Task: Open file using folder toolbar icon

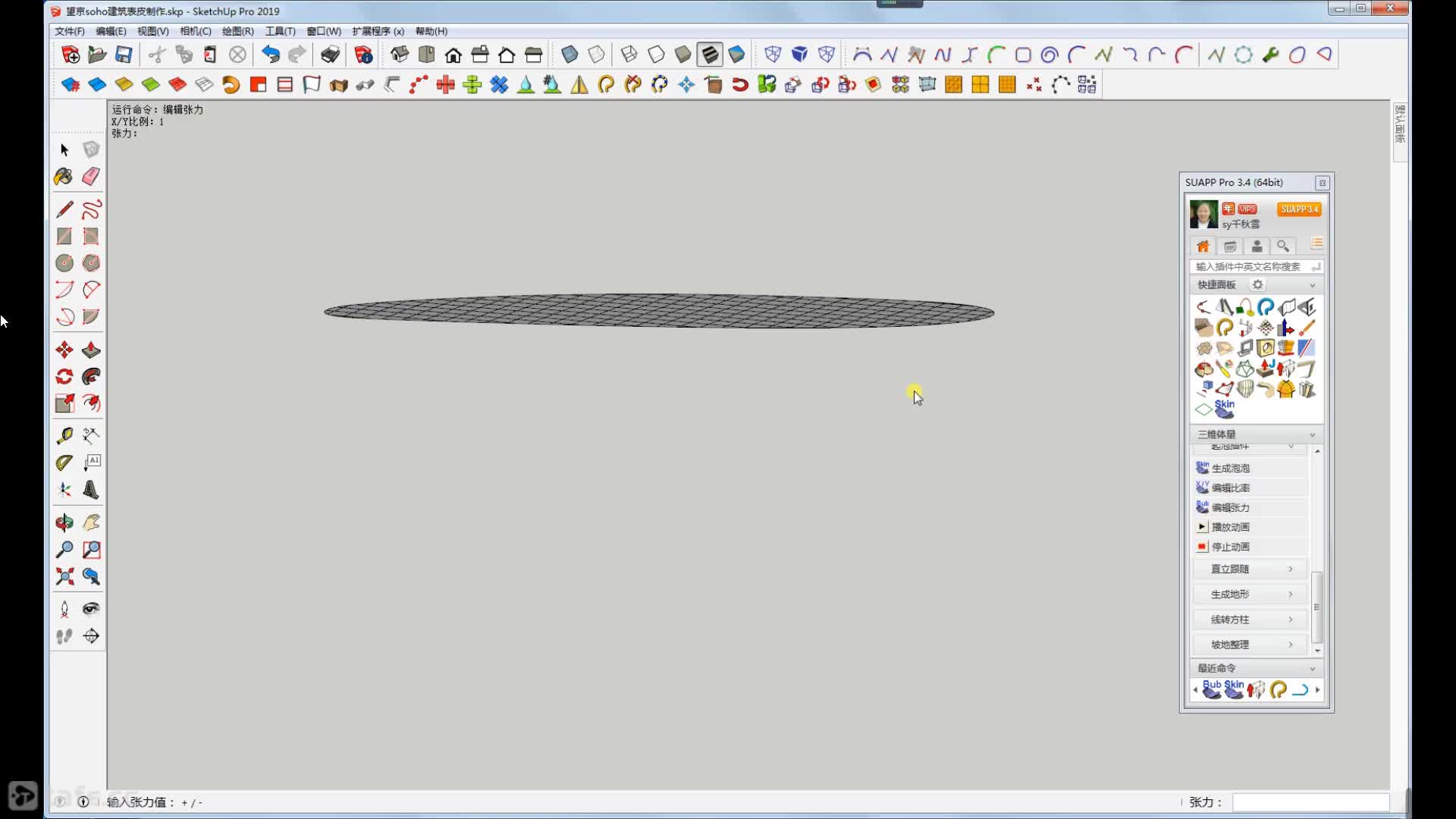Action: click(97, 55)
